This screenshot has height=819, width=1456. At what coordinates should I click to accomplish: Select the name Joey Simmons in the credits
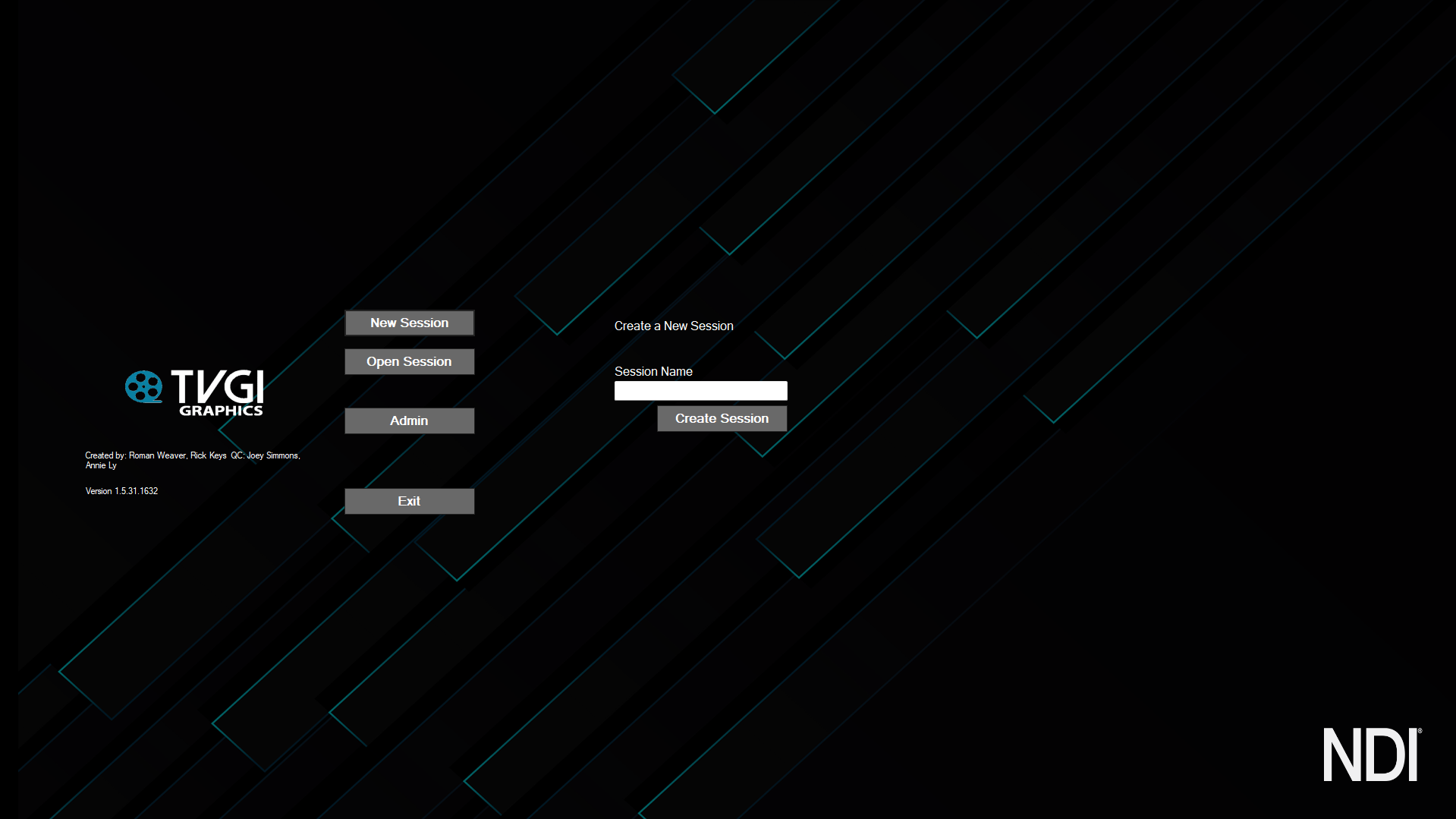click(272, 455)
